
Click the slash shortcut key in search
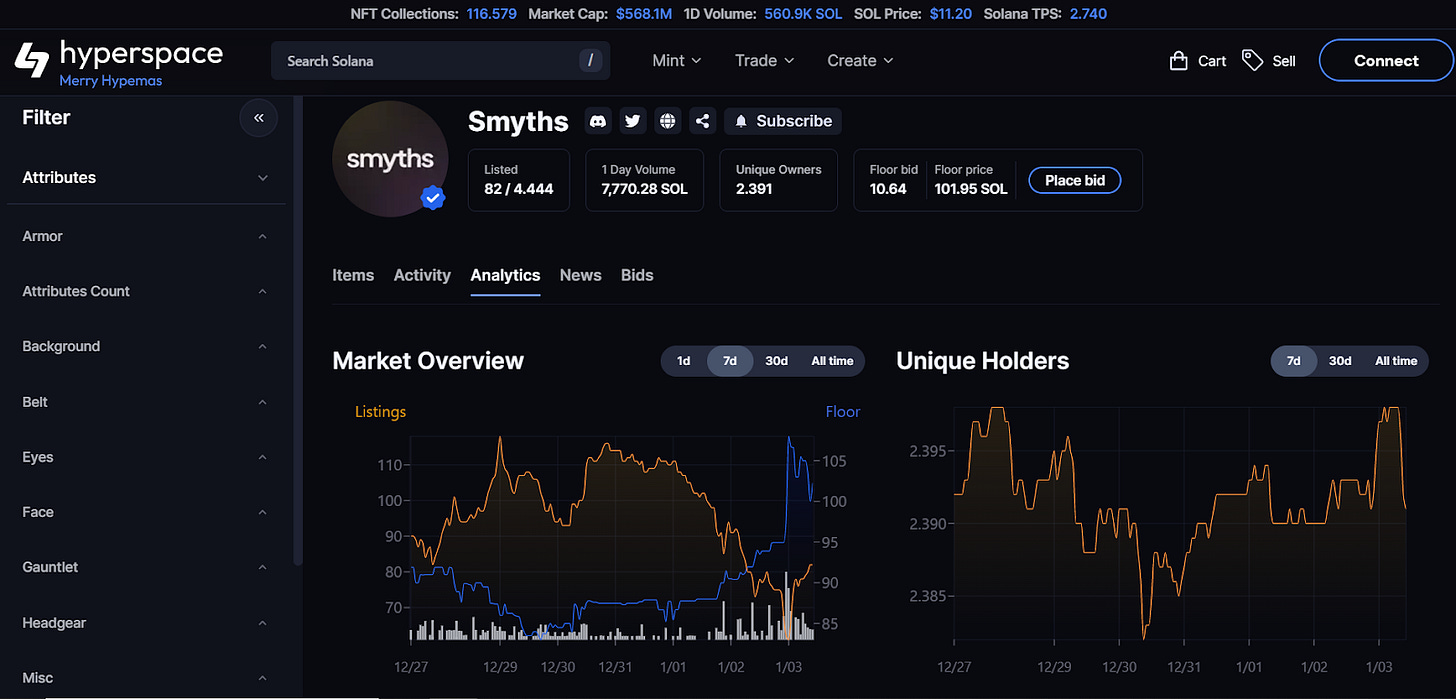click(591, 60)
